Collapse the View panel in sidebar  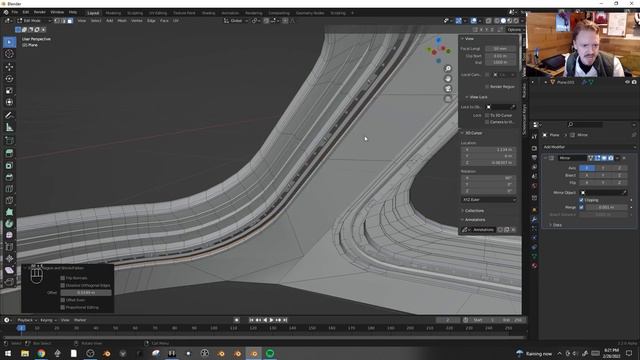468,39
